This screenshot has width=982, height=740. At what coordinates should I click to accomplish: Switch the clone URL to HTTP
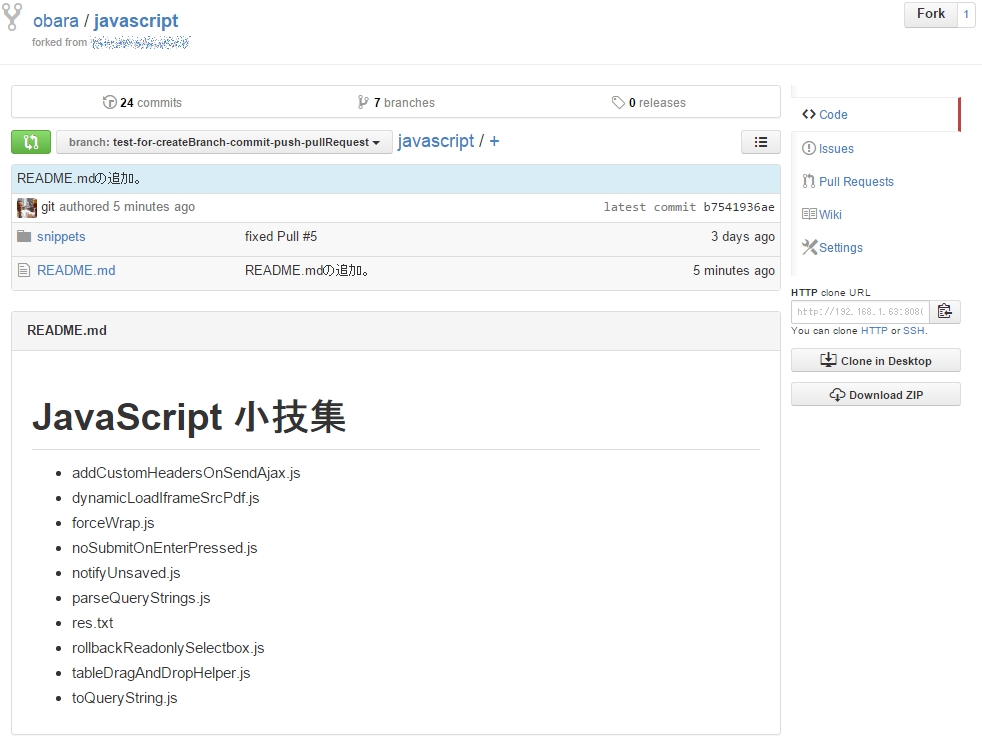tap(874, 331)
